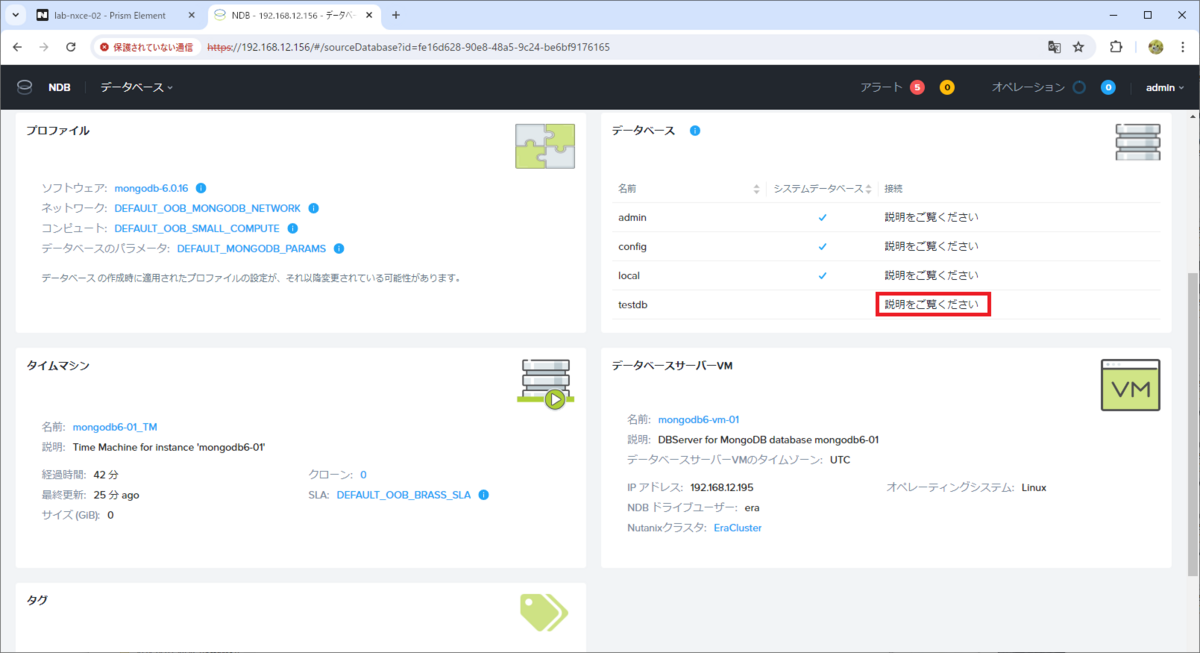The image size is (1200, 653).
Task: Open the mongodb6-01_TM time machine link
Action: pyautogui.click(x=115, y=427)
